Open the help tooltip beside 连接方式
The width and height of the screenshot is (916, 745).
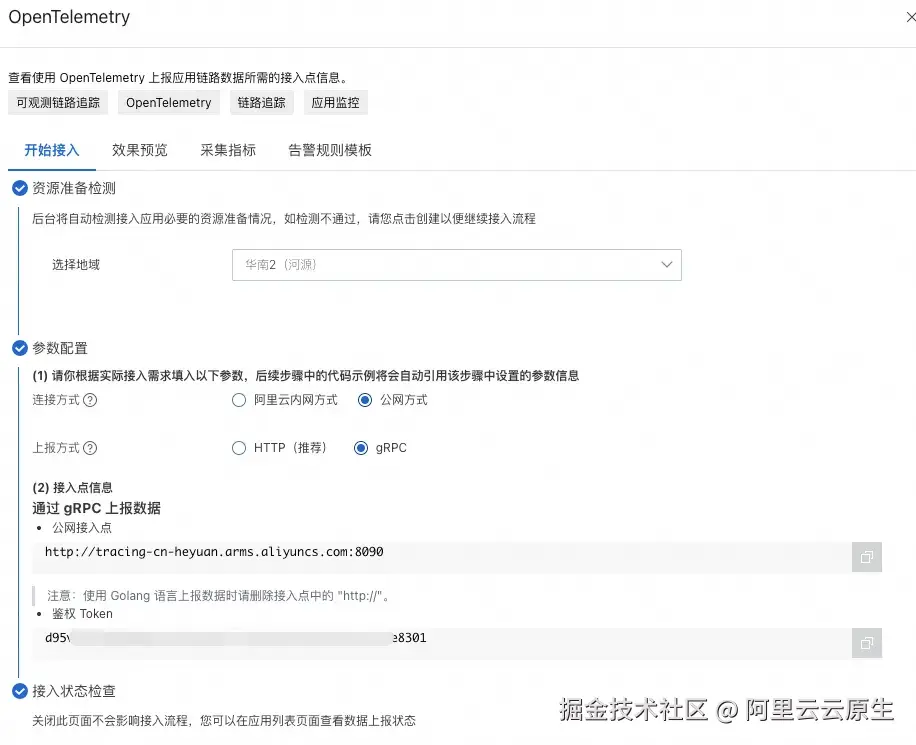click(x=91, y=400)
